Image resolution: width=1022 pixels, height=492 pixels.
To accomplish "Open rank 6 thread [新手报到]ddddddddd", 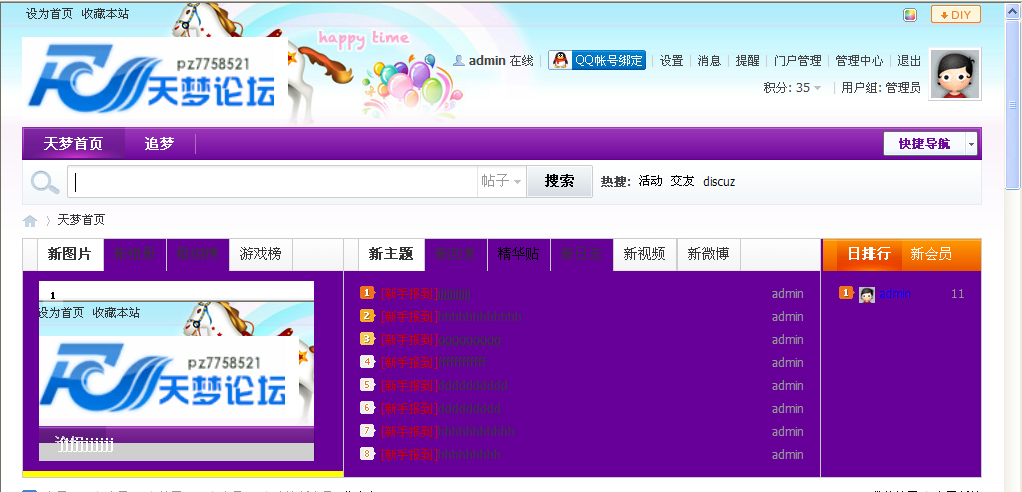I will [441, 409].
